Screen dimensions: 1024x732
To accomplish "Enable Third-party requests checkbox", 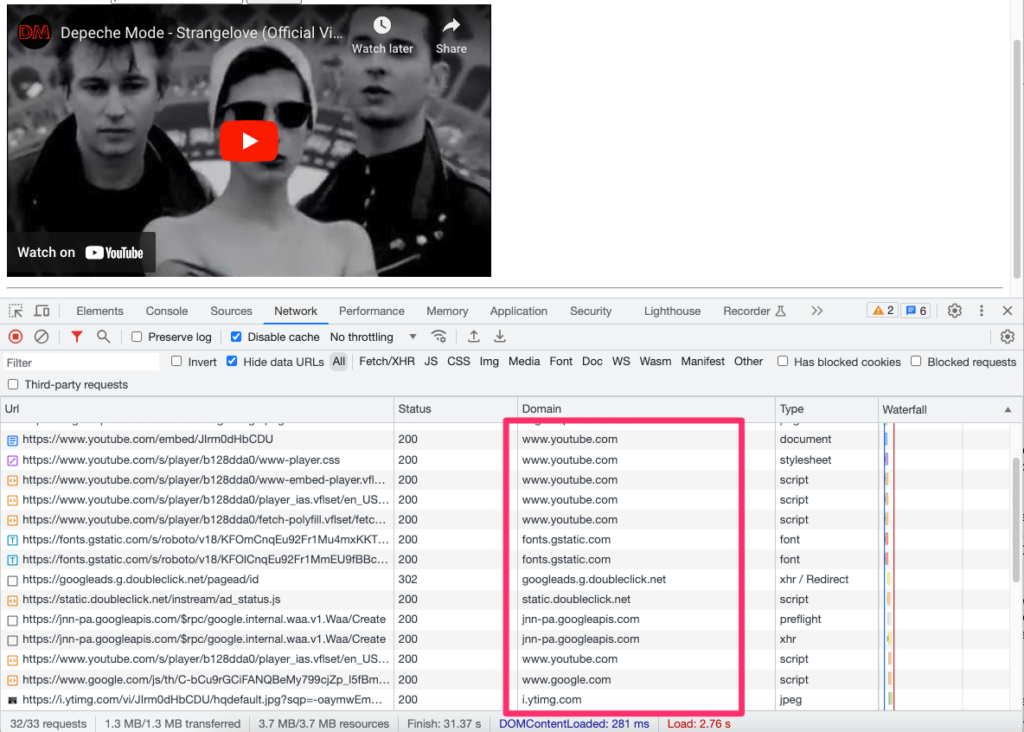I will point(13,385).
